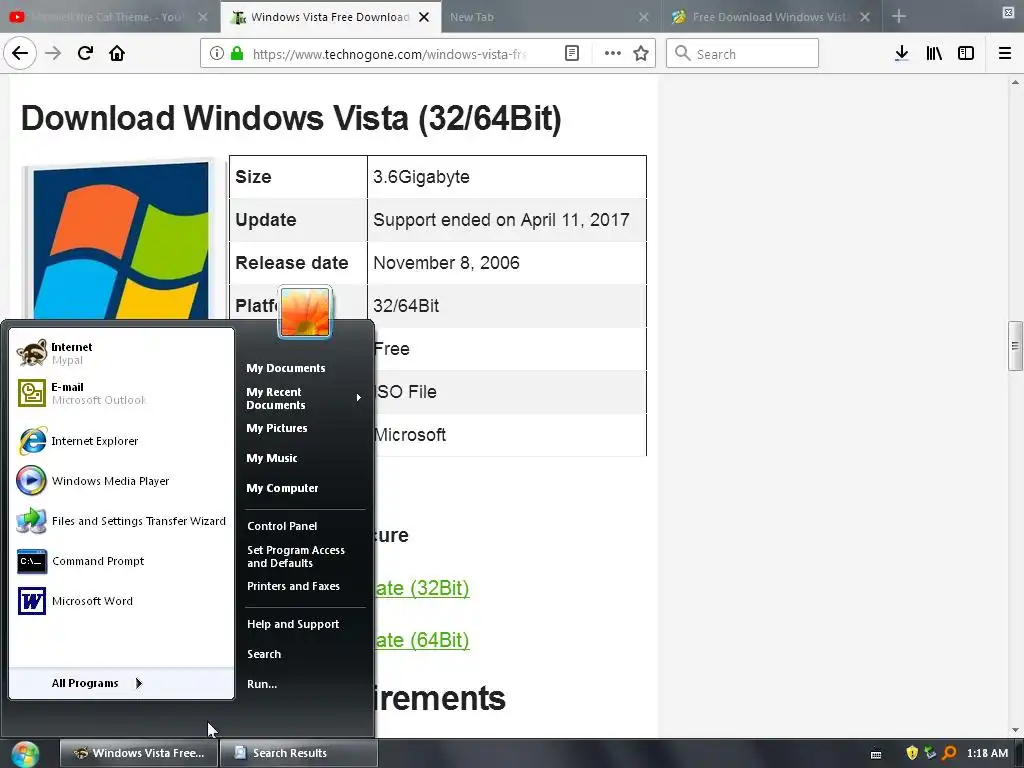
Task: Open E-mail Microsoft Outlook entry
Action: pyautogui.click(x=121, y=393)
